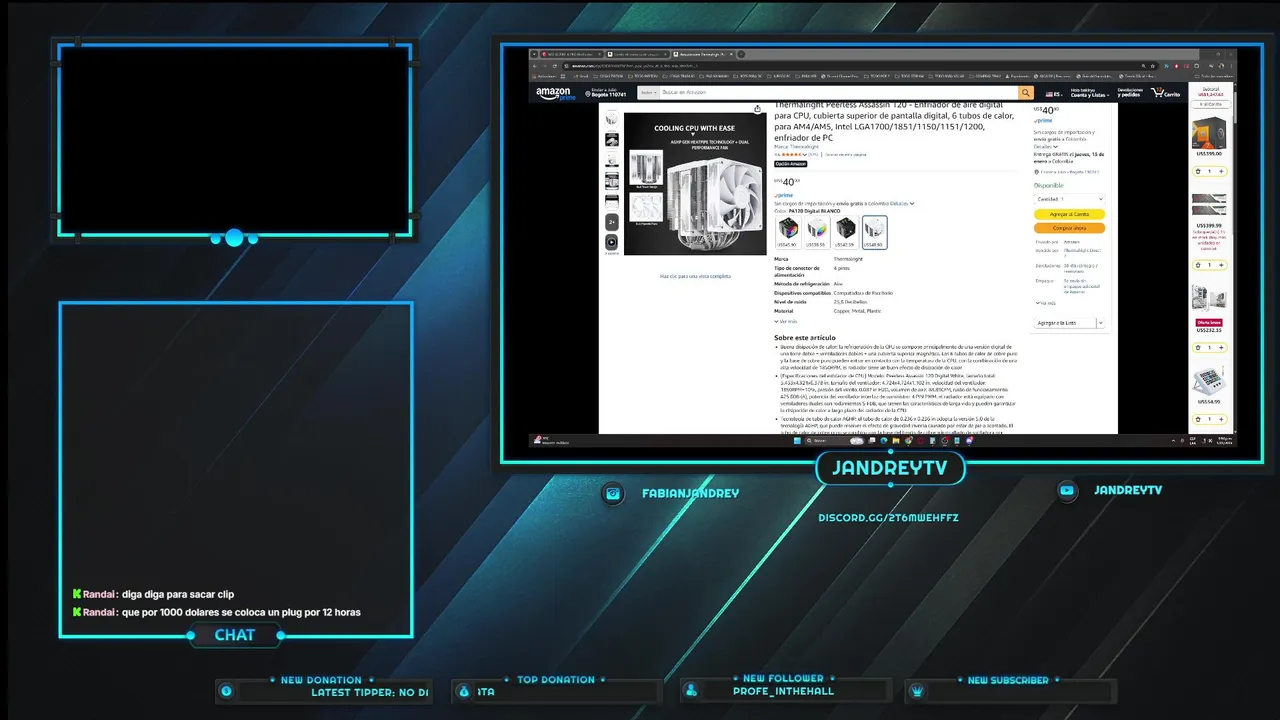Increase quantity of US$232.35 cart item
This screenshot has width=1280, height=720.
click(1221, 346)
